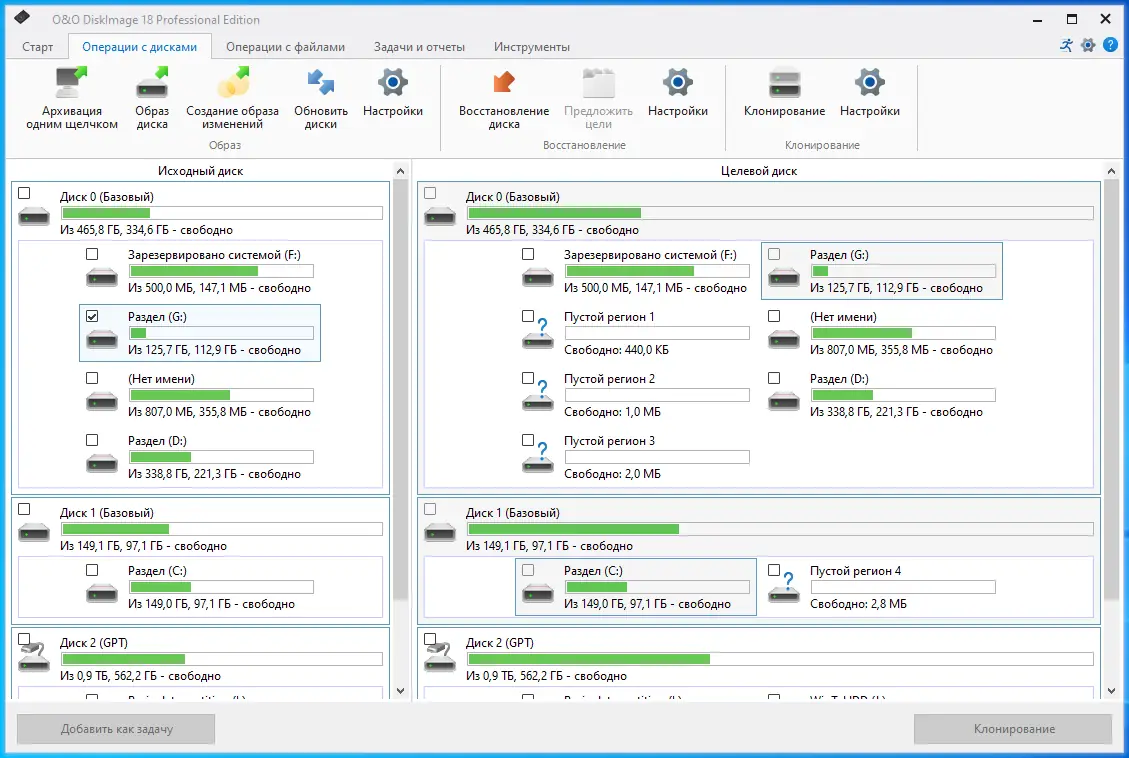
Task: Click source pane scroll up arrow
Action: pos(401,171)
